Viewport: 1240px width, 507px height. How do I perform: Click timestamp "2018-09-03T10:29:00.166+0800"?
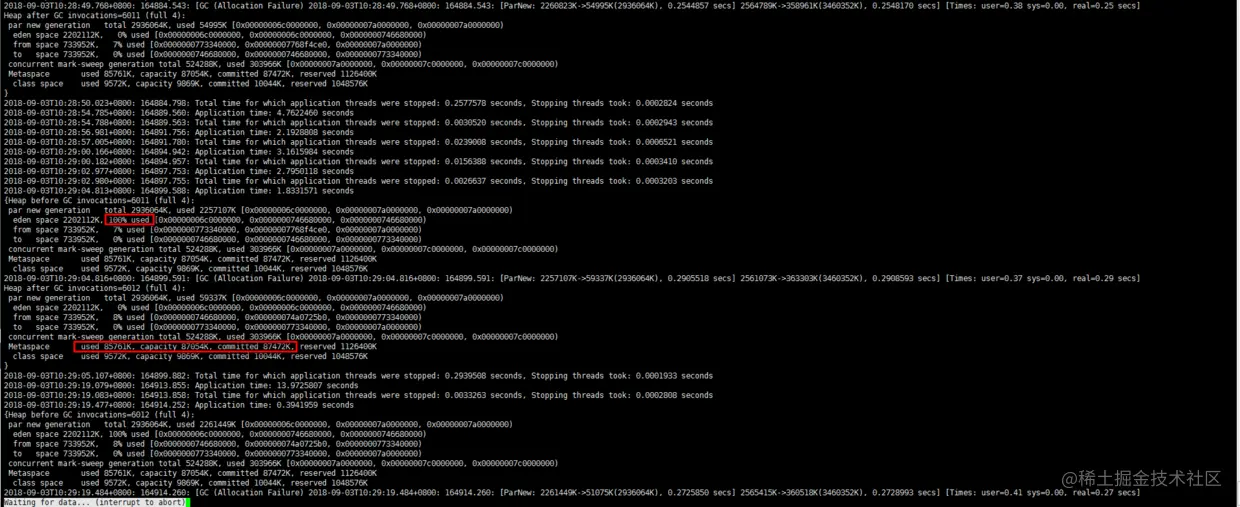[x=70, y=152]
